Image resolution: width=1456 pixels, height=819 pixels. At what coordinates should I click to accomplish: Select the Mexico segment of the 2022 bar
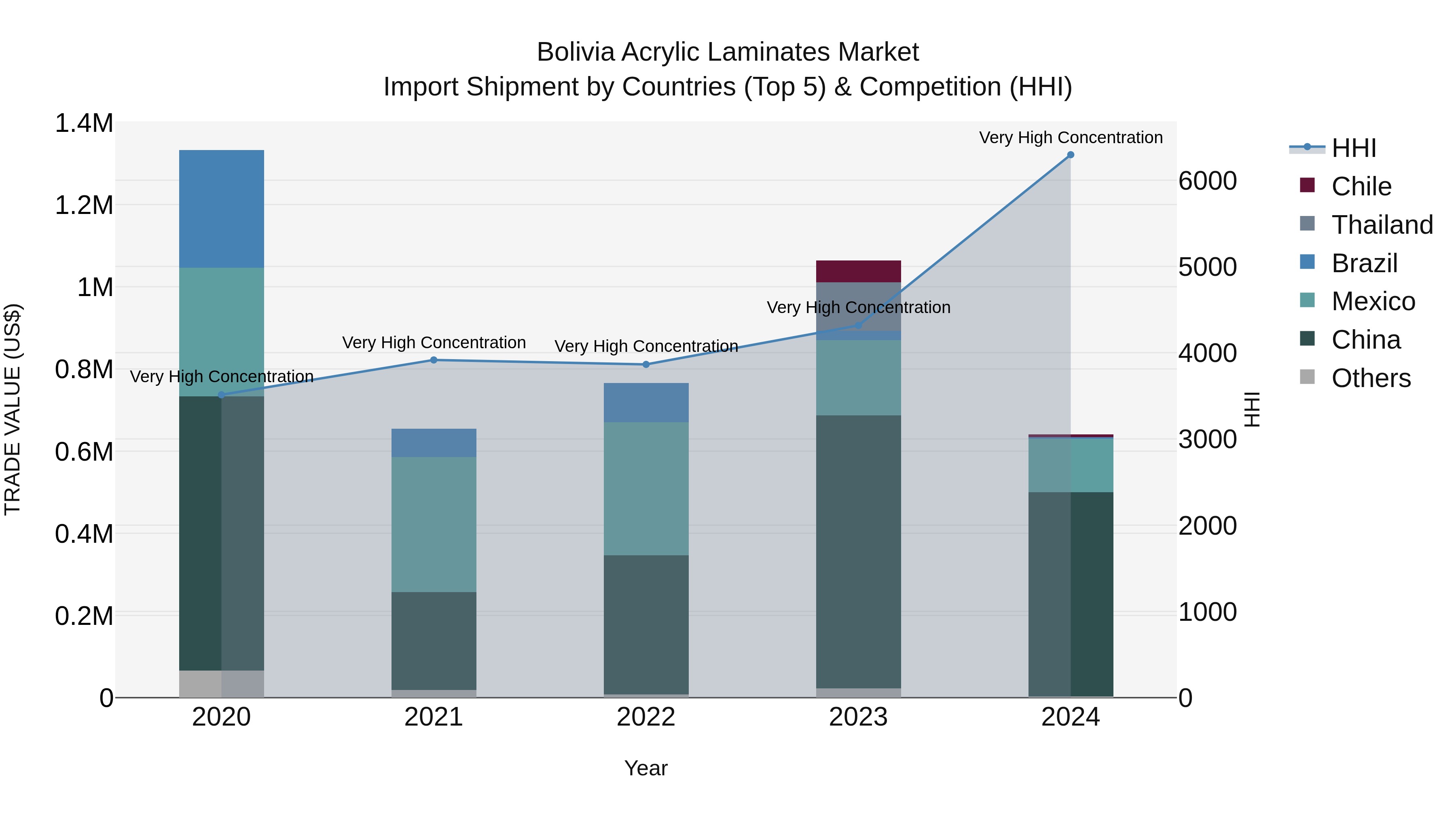646,489
